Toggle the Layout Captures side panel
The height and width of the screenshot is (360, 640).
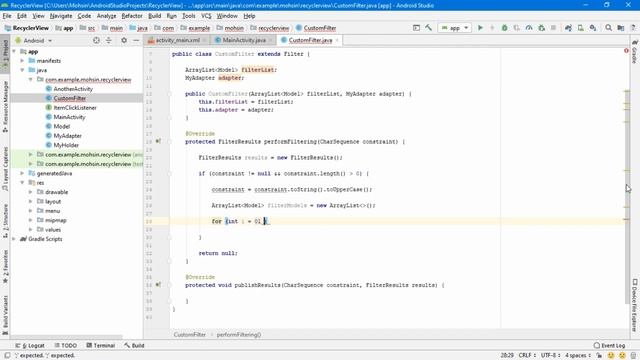[x=5, y=169]
